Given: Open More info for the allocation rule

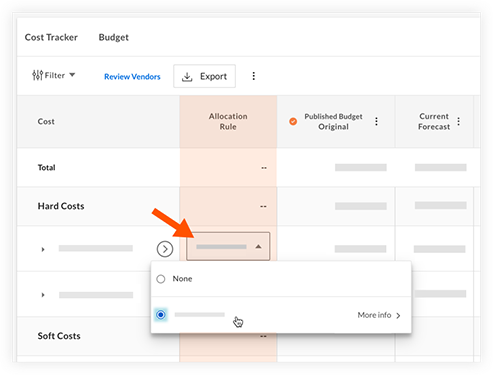Looking at the screenshot, I should click(x=379, y=315).
